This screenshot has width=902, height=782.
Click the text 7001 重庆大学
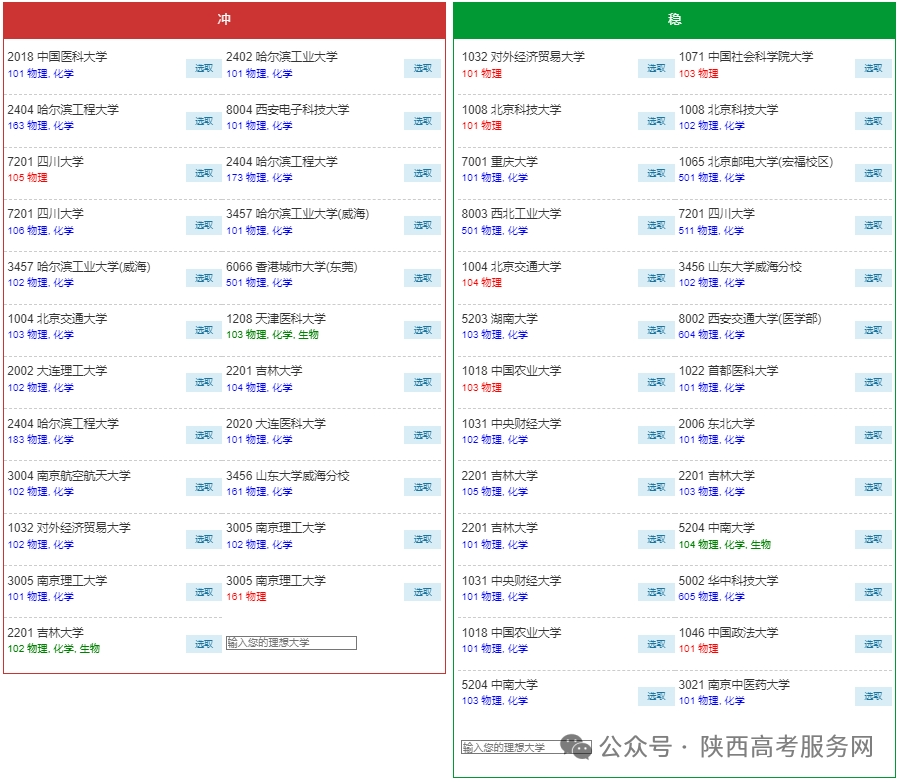pyautogui.click(x=500, y=162)
